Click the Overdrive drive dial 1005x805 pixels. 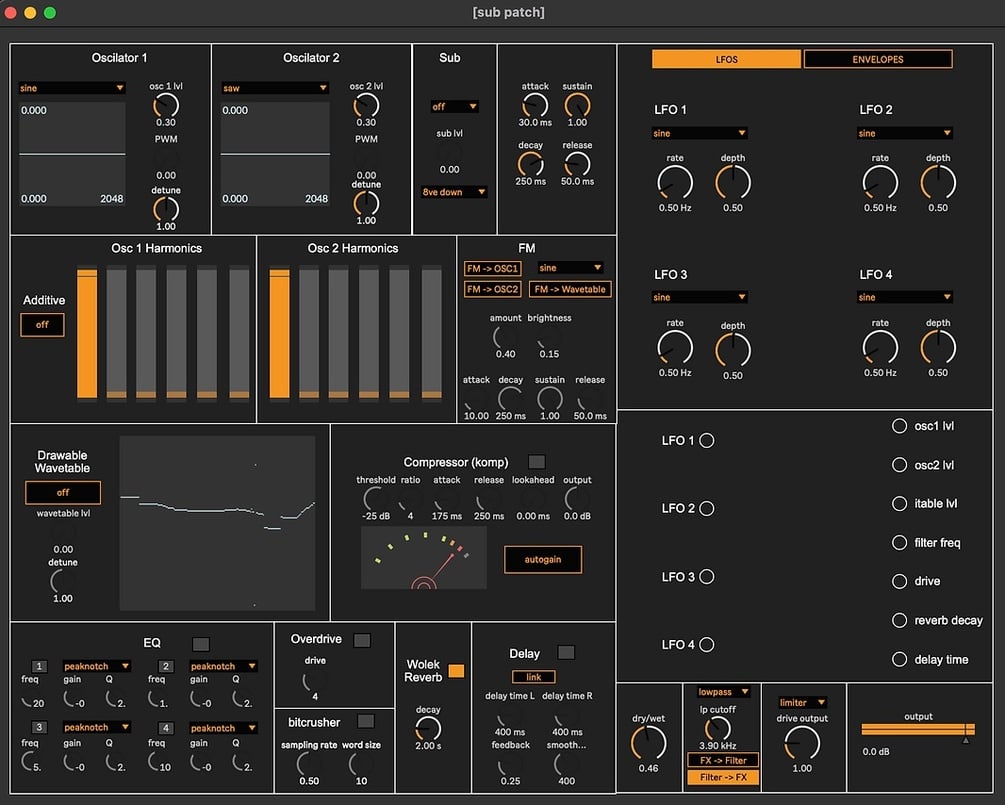[315, 681]
